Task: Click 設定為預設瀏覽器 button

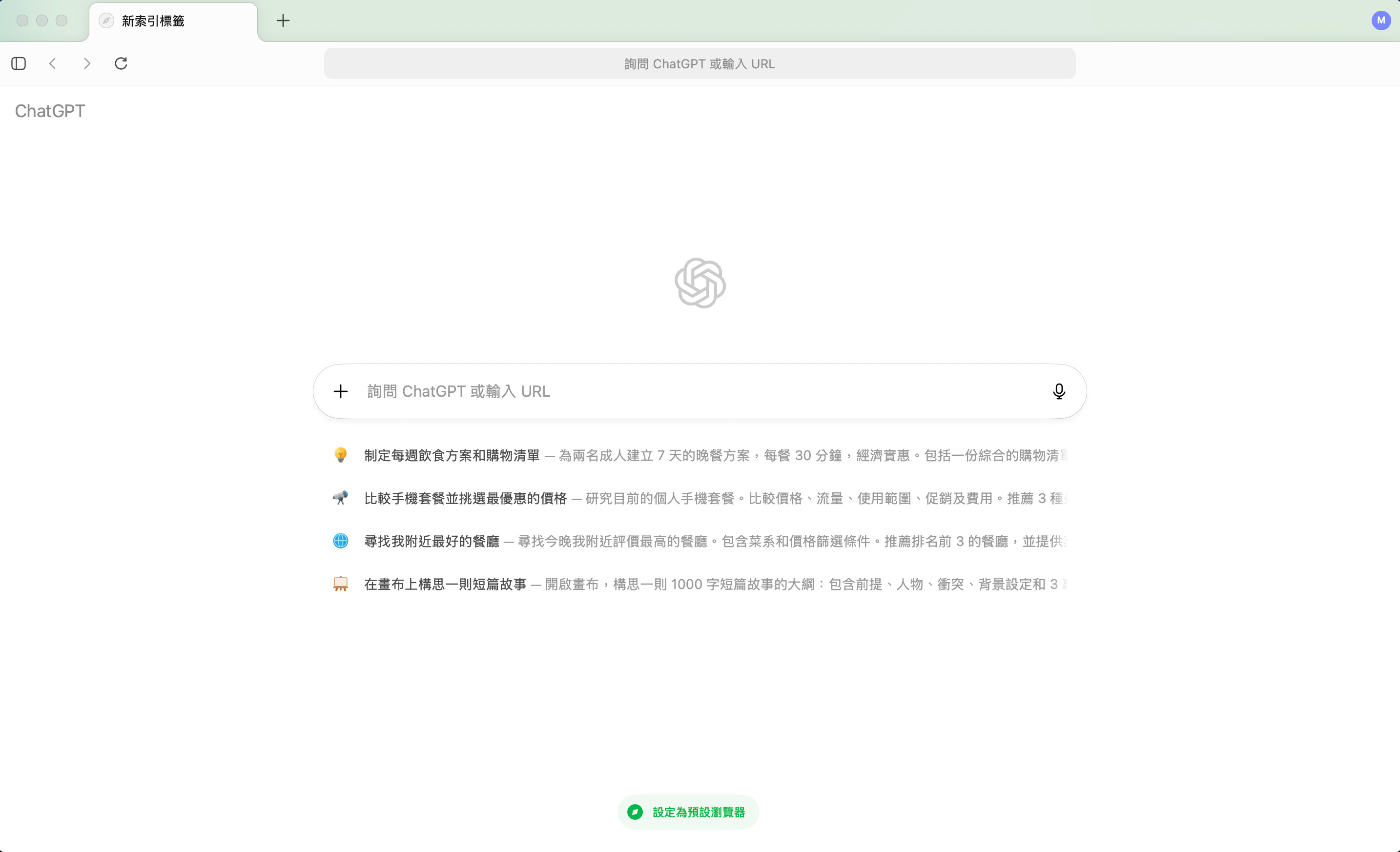Action: click(x=688, y=812)
